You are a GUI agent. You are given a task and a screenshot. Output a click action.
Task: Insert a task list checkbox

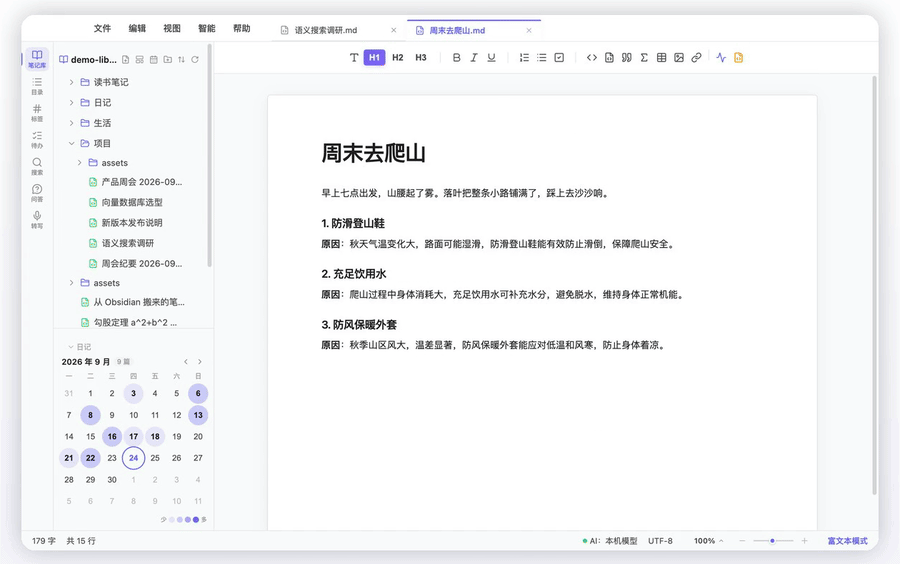point(559,57)
